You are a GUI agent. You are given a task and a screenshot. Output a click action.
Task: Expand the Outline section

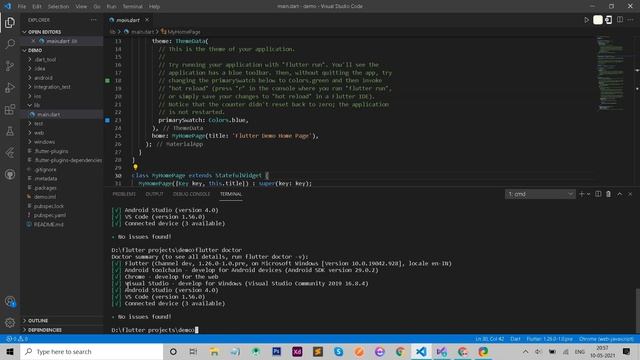(x=62, y=320)
